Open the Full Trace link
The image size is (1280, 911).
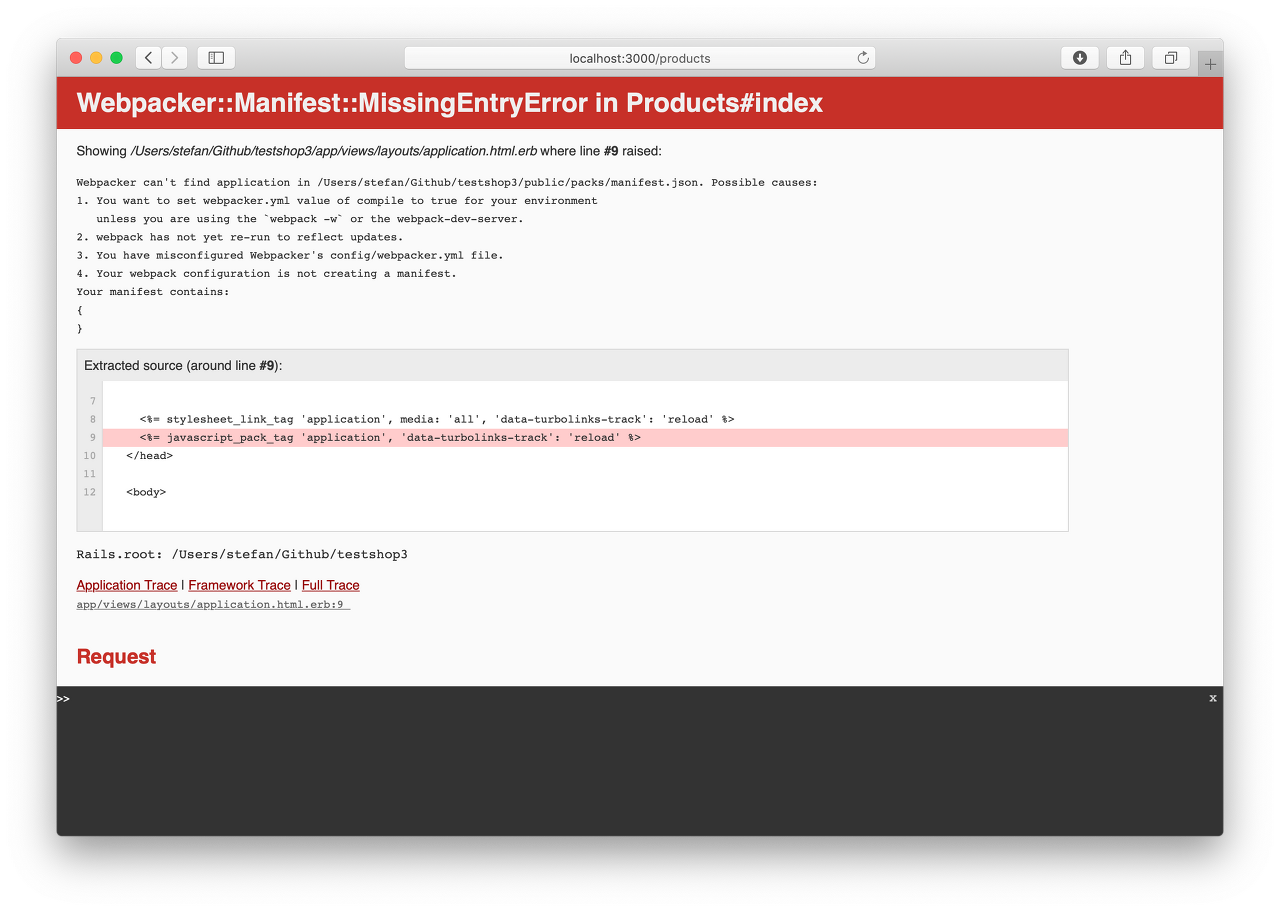pyautogui.click(x=330, y=585)
